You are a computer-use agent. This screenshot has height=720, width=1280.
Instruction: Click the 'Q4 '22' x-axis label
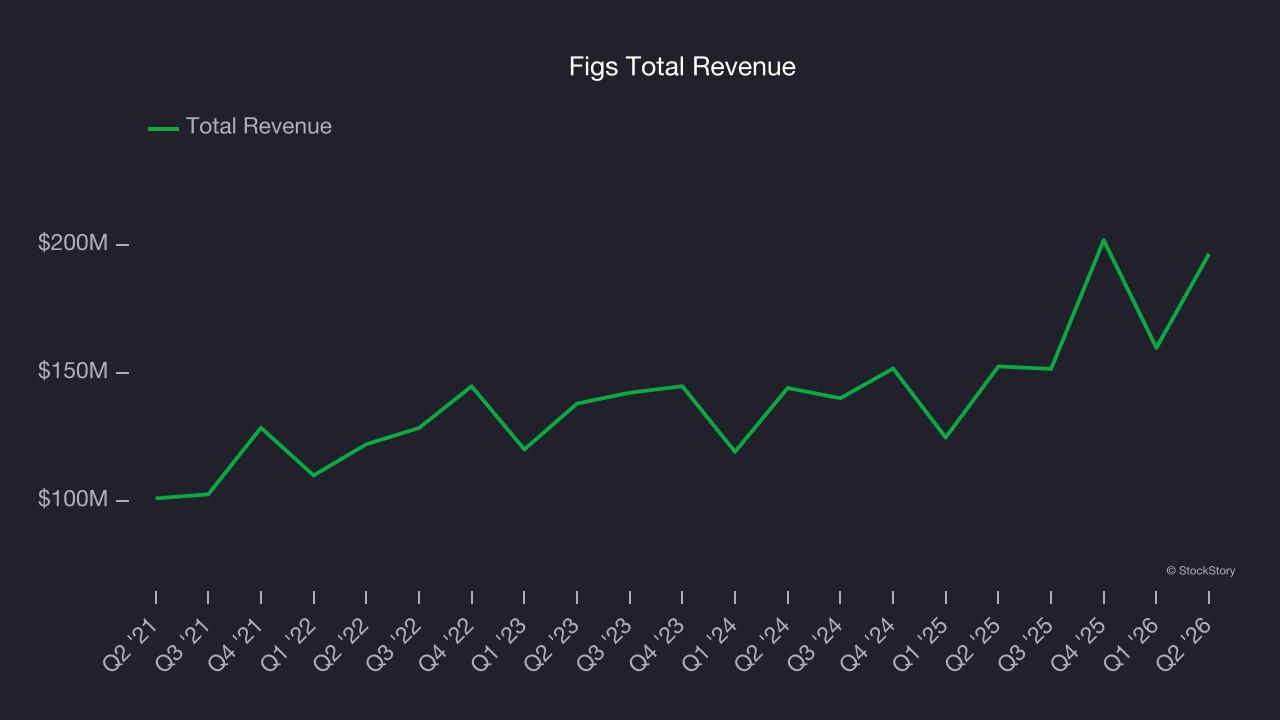(x=448, y=644)
